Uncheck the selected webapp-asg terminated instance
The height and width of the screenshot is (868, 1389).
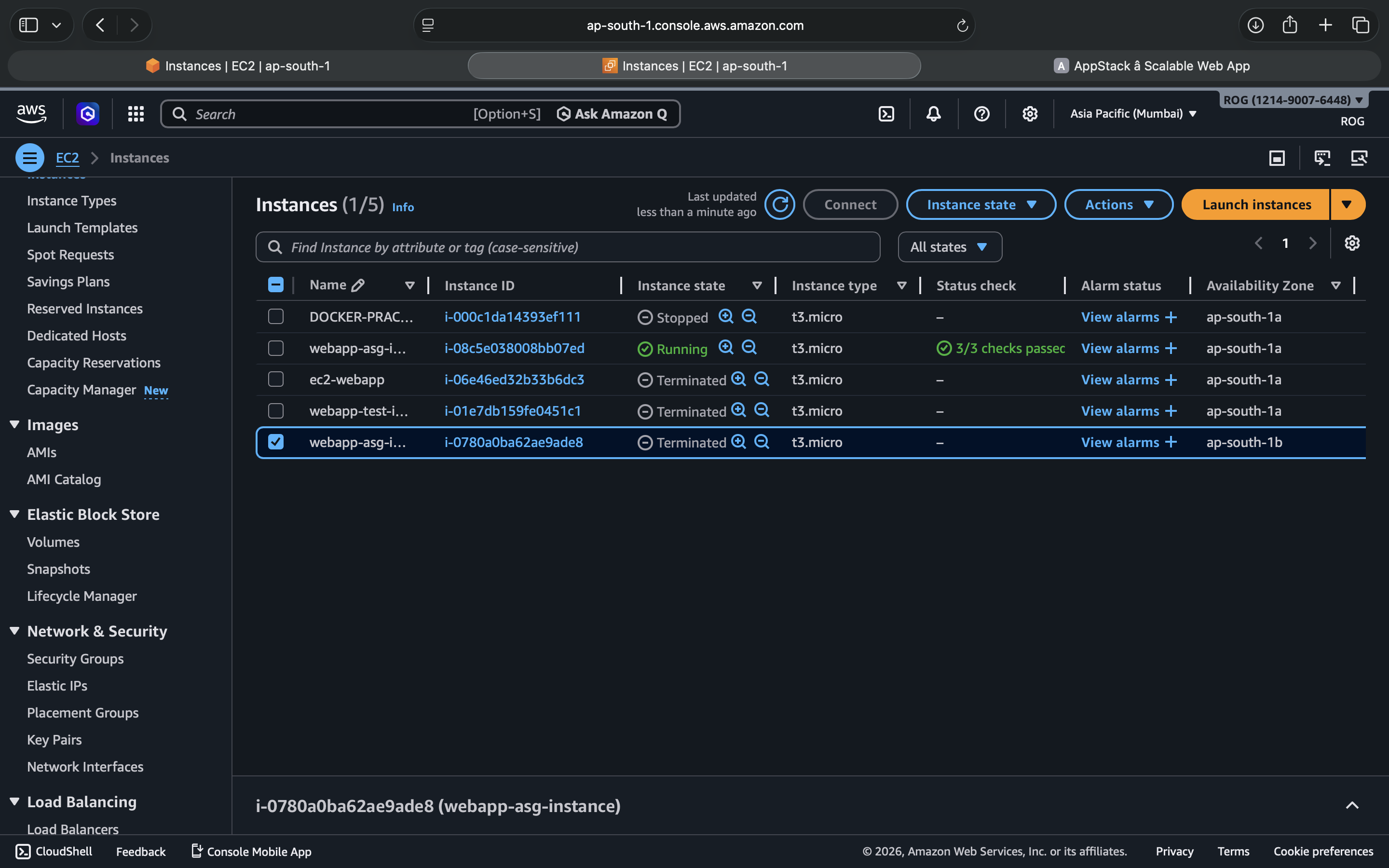click(276, 442)
